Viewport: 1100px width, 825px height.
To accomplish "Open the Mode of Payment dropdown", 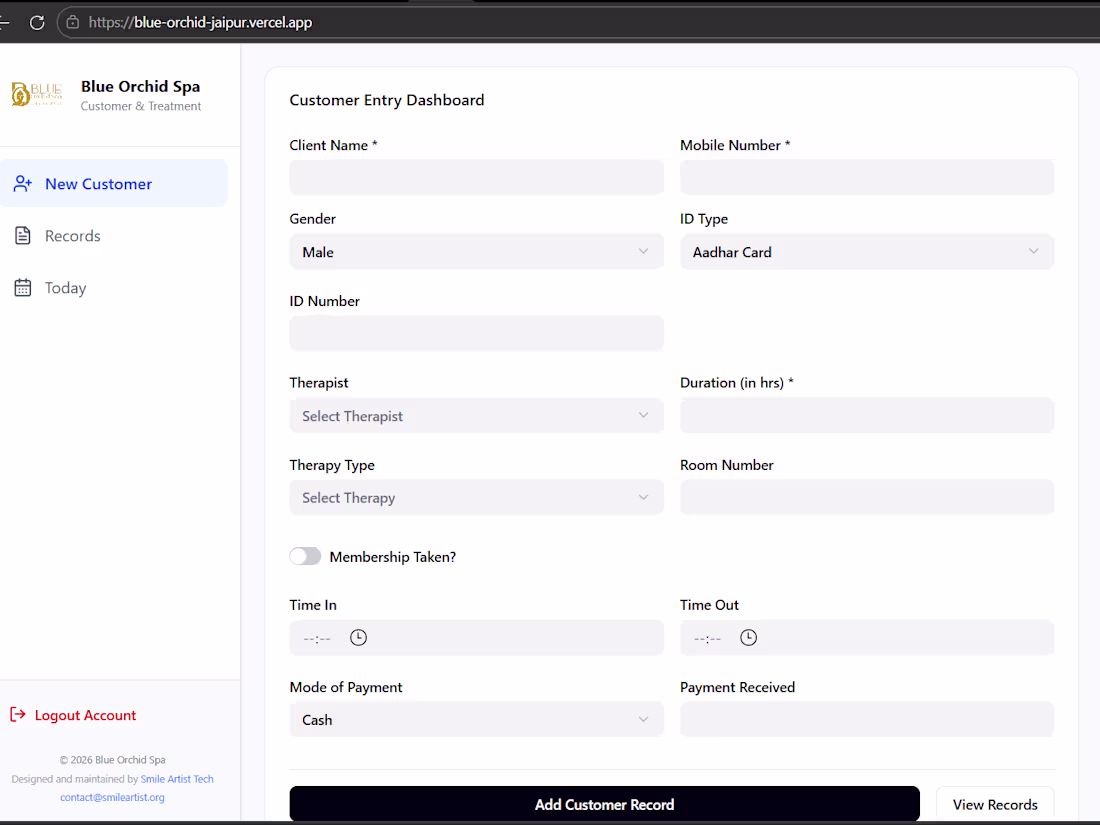I will (476, 719).
